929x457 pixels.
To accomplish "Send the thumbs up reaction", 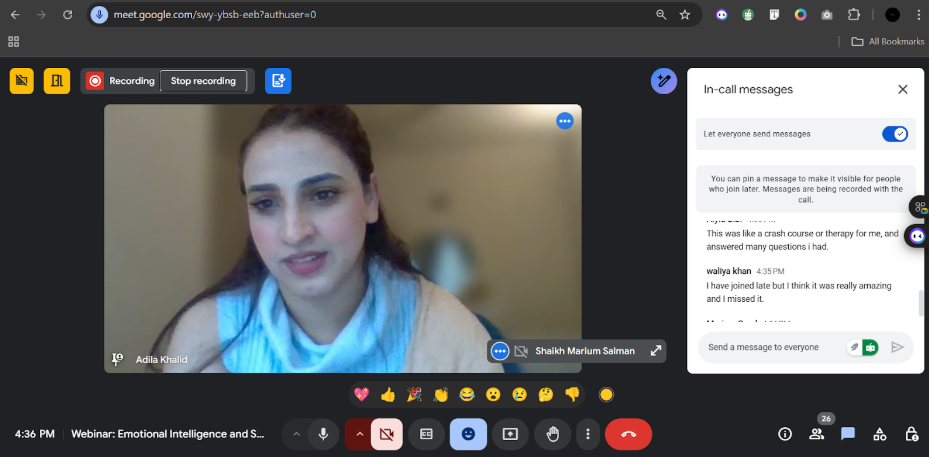I will (388, 394).
